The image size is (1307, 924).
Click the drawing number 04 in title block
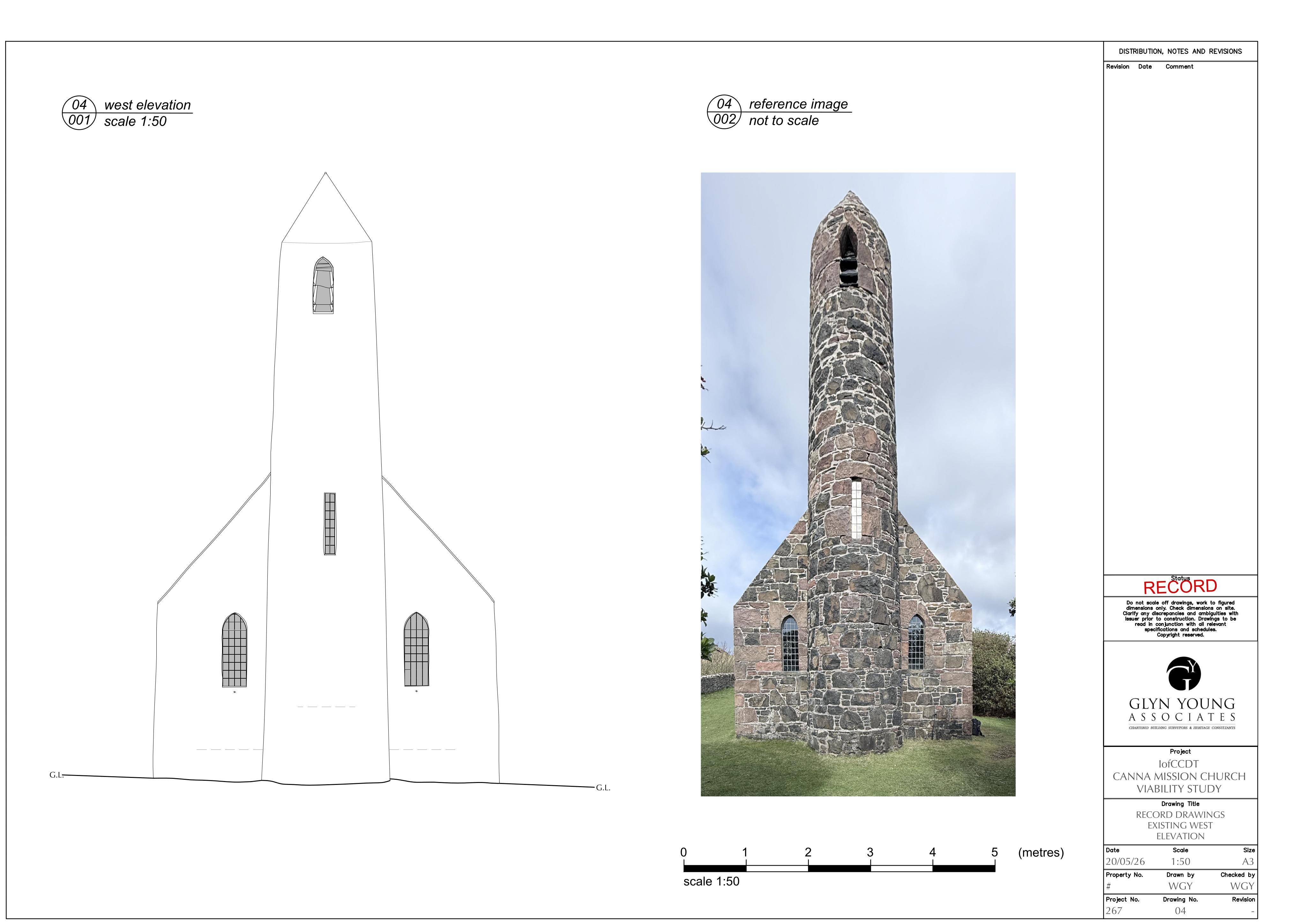coord(1180,911)
